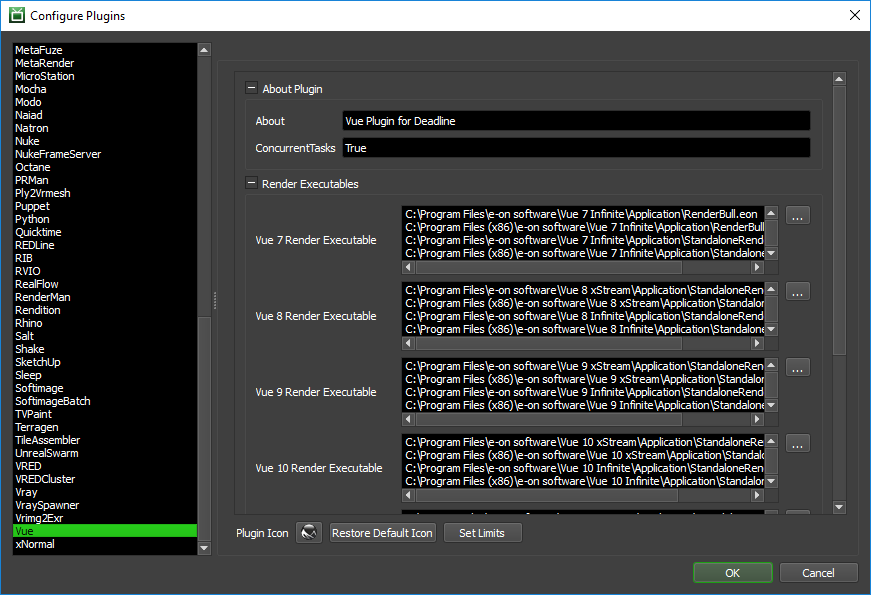Select NukeFrameServer in the plugin list
871x595 pixels.
pyautogui.click(x=105, y=154)
